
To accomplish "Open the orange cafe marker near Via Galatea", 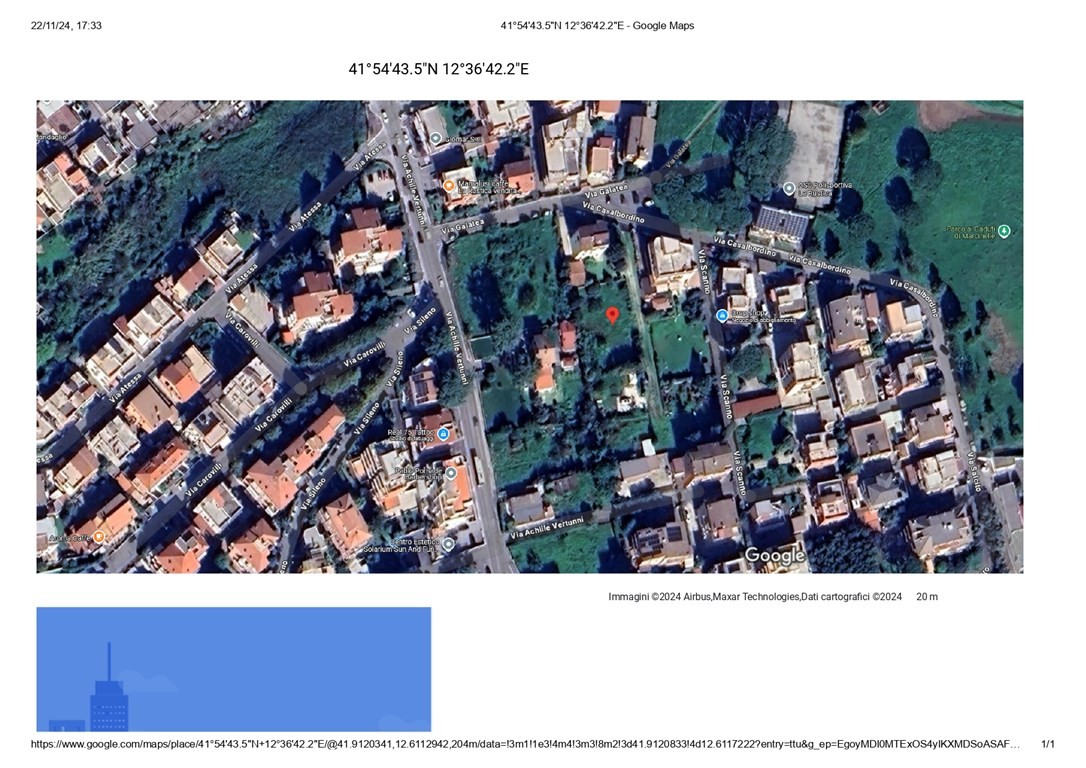I will [448, 185].
